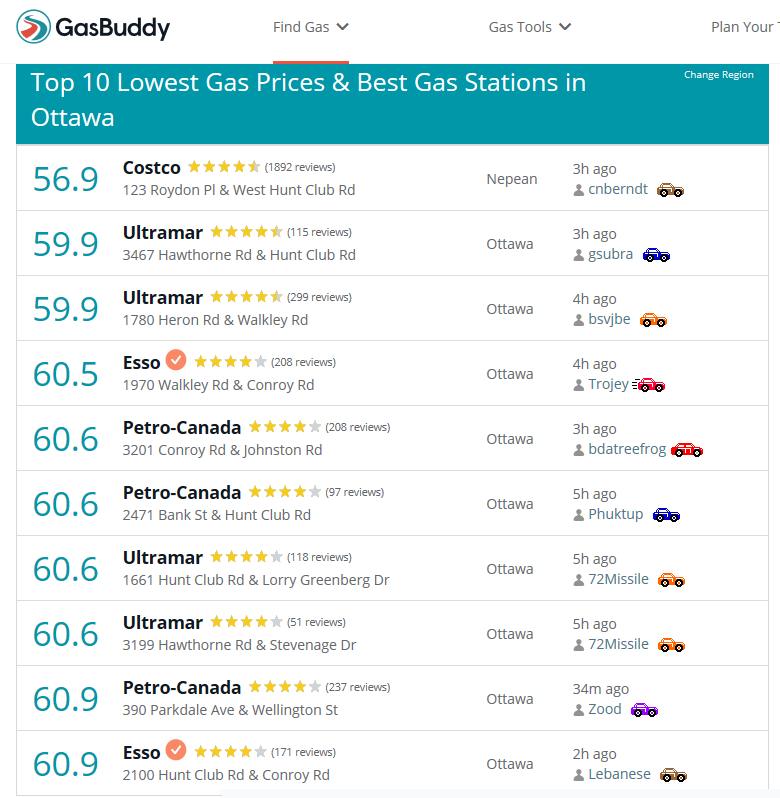Viewport: 780px width, 798px height.
Task: Click the Change Region link
Action: pos(718,75)
